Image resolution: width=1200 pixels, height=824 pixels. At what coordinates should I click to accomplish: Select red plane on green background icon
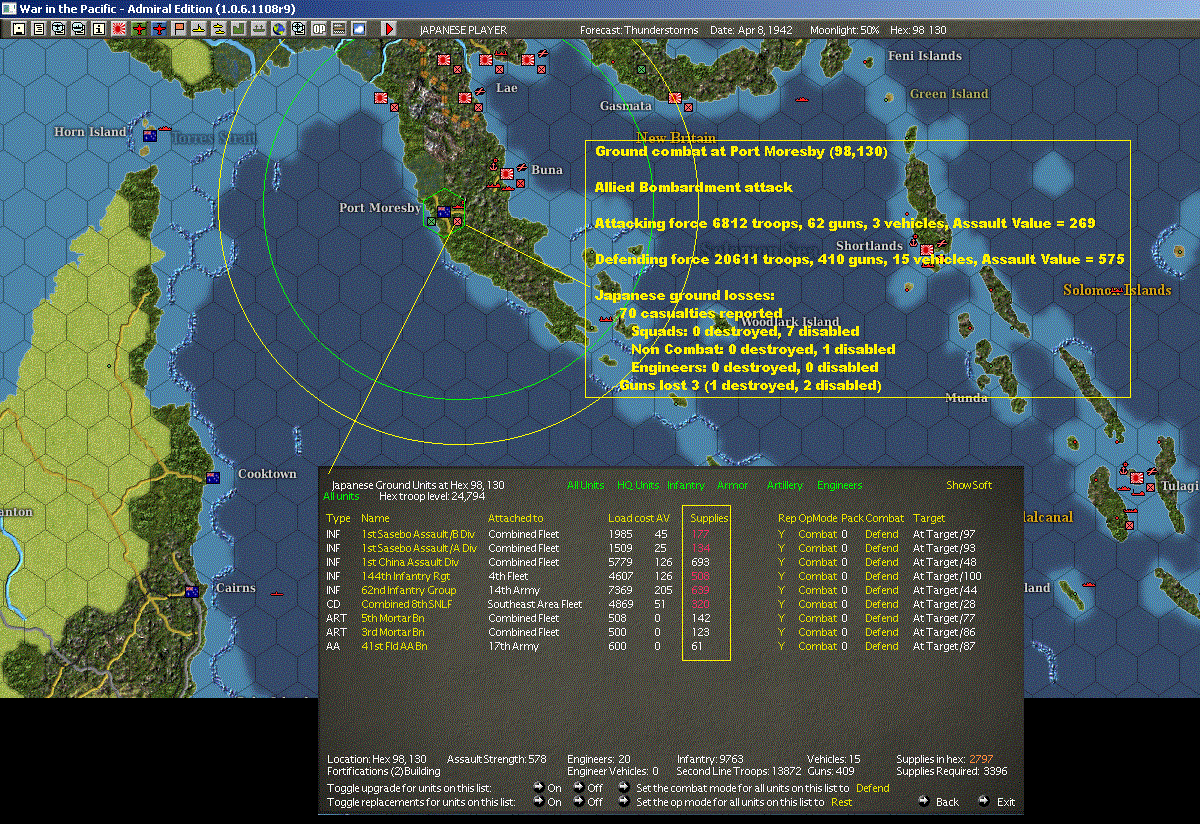pos(139,29)
